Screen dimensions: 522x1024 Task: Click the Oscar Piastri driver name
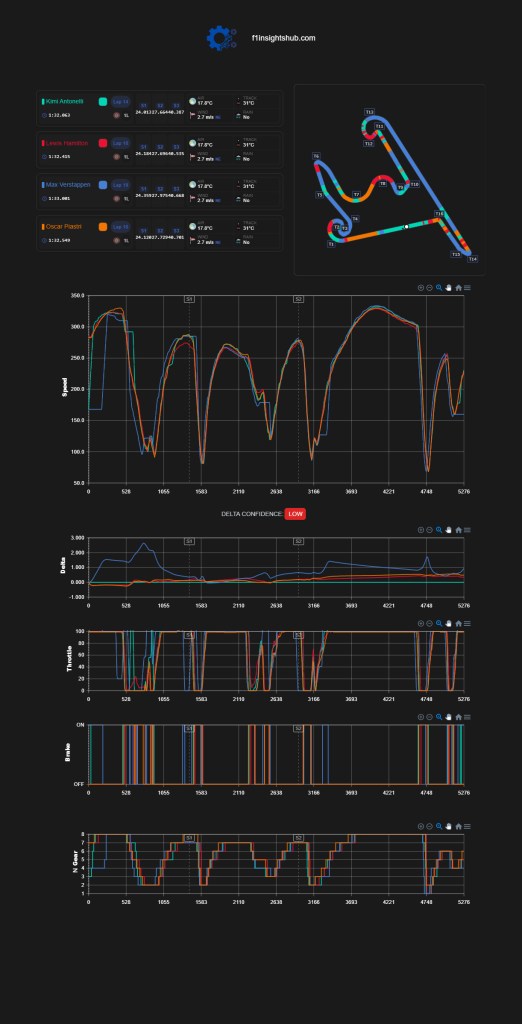point(64,227)
